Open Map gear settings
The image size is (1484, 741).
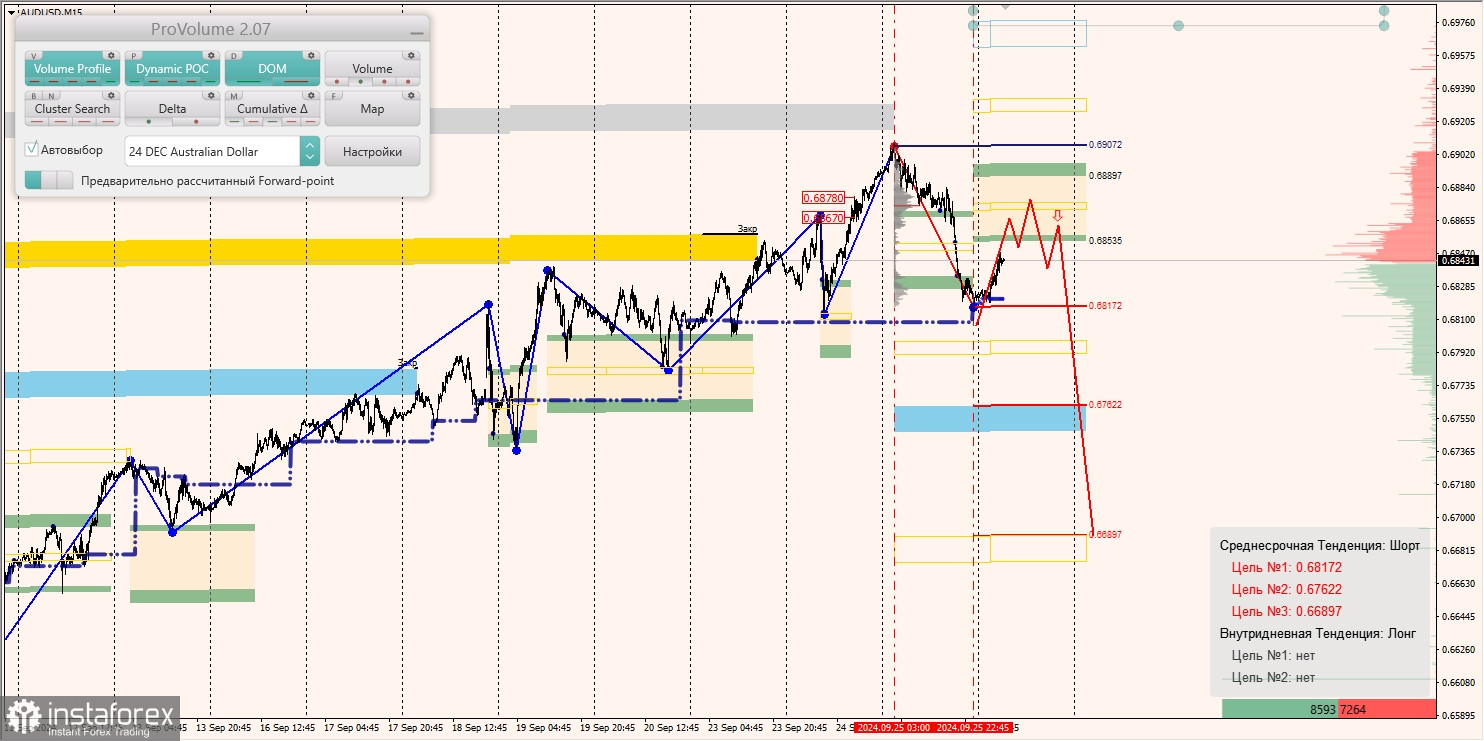pyautogui.click(x=411, y=95)
